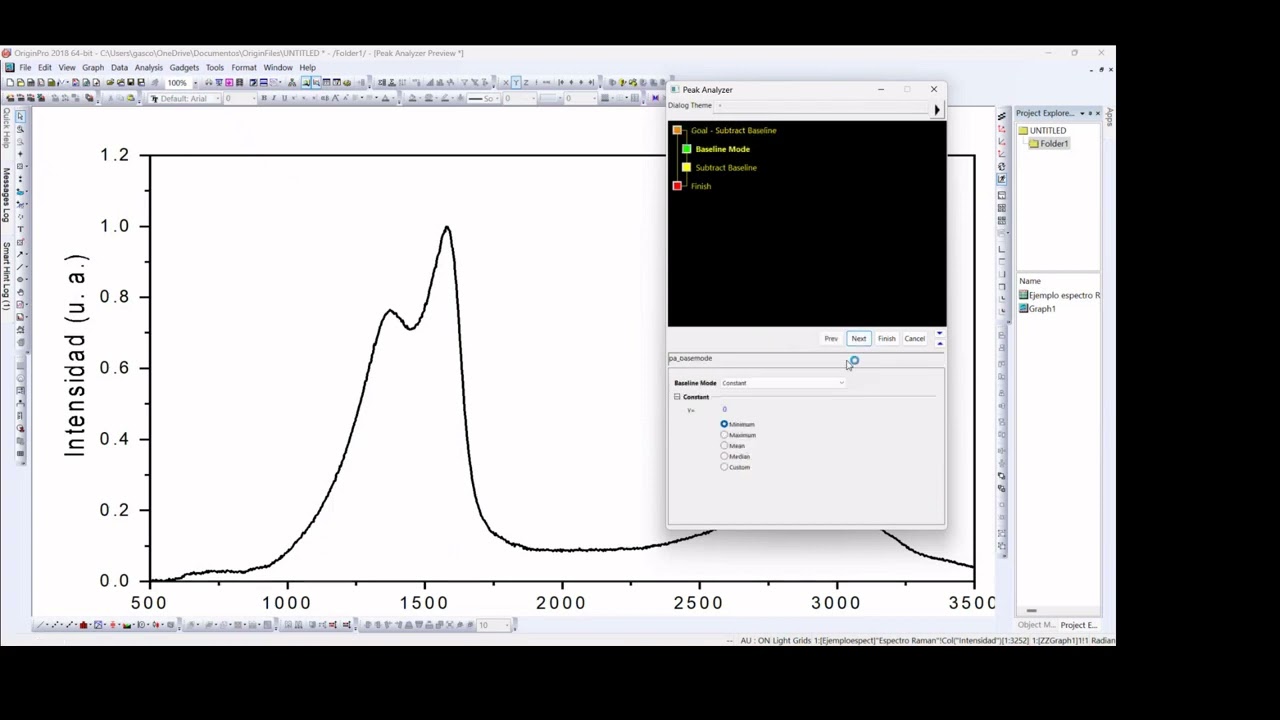Click the Graph1 window icon in Project Explorer
1280x720 pixels.
tap(1023, 309)
